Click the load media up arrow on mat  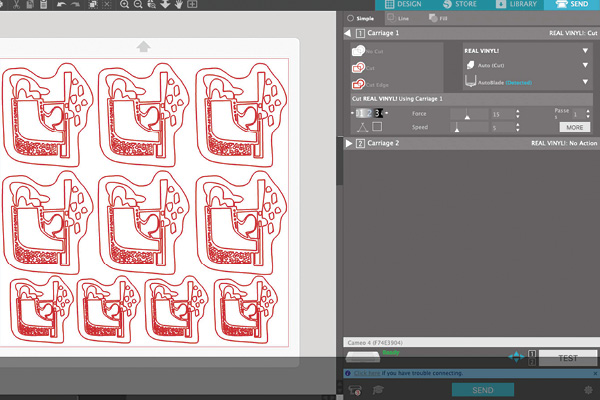(x=143, y=47)
